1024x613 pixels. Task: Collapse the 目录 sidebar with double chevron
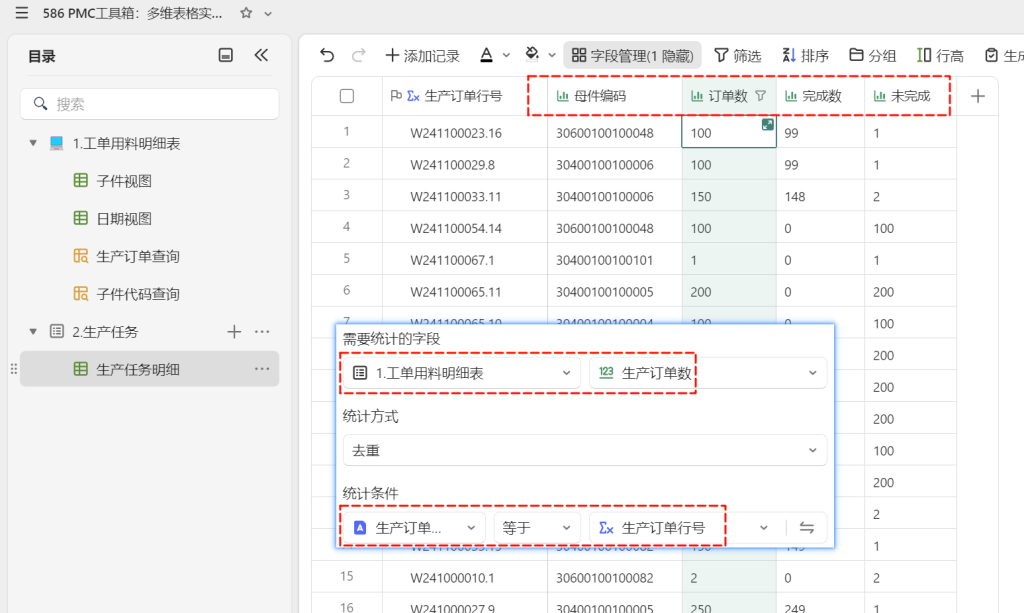point(261,55)
